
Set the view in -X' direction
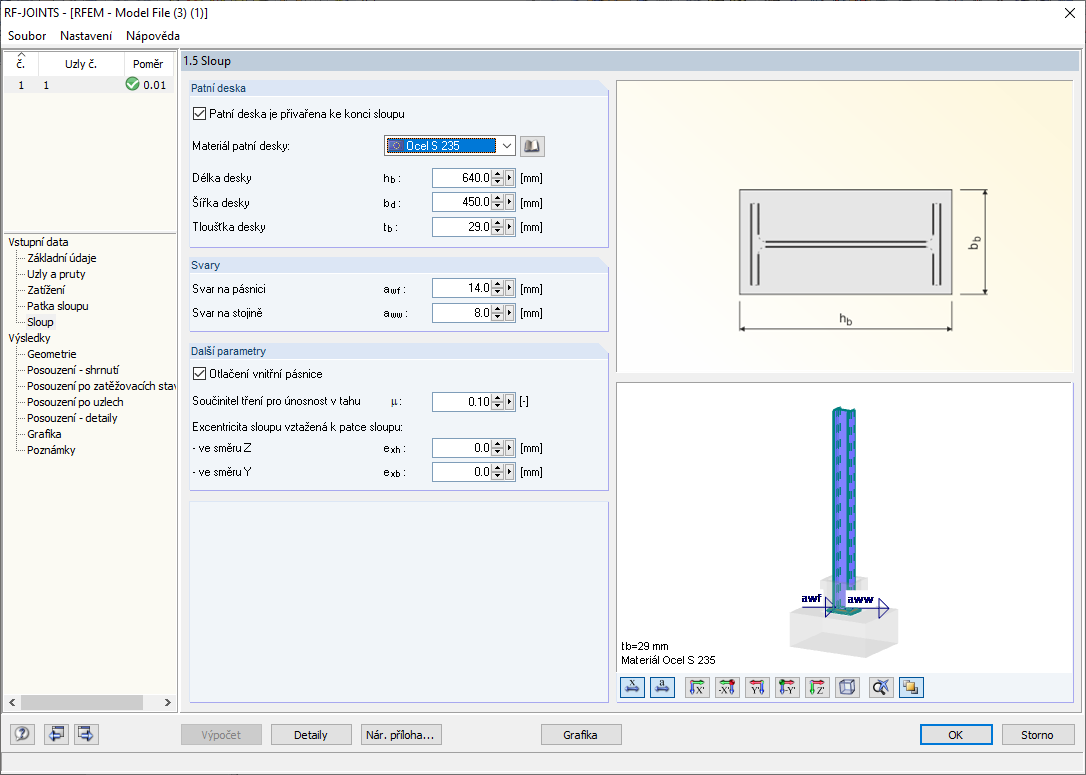coord(725,687)
